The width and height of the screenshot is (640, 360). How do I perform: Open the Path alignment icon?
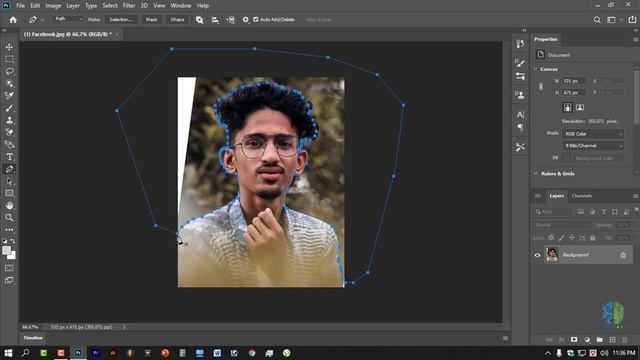pyautogui.click(x=215, y=20)
